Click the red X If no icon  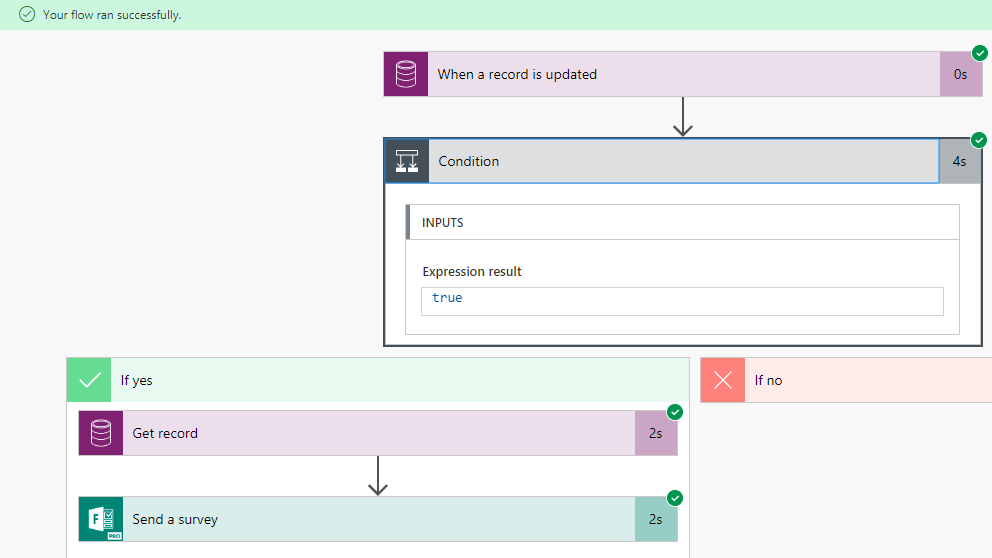(x=723, y=380)
